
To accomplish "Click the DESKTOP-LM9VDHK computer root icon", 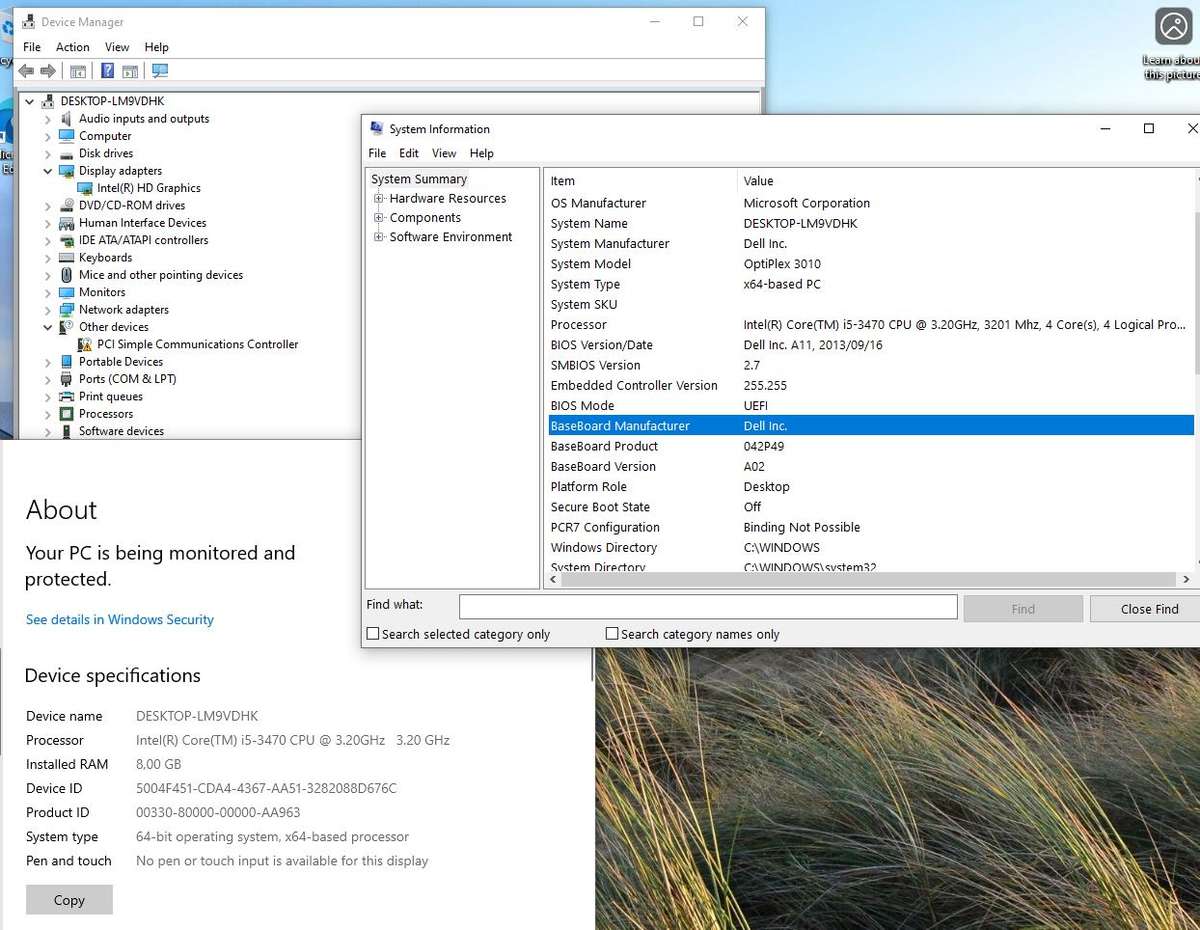I will [x=48, y=101].
